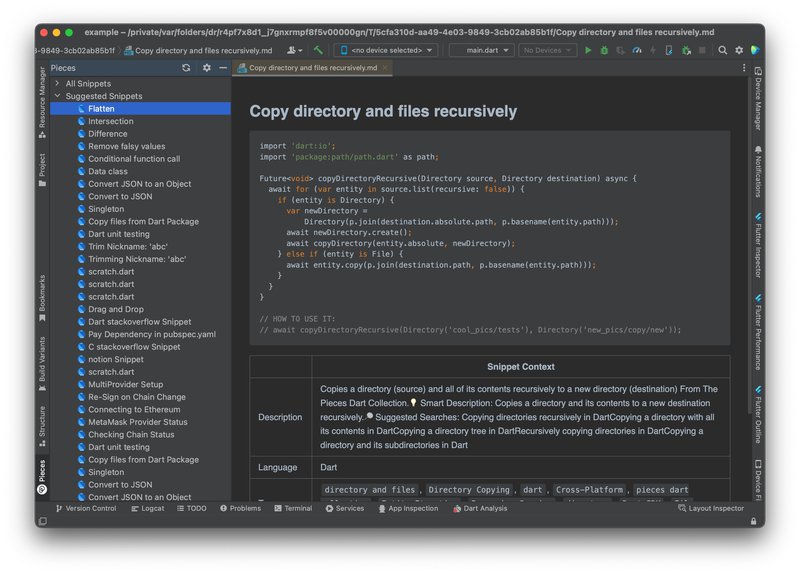Viewport: 800px width, 574px height.
Task: Open the Device Manager right side tab
Action: tap(758, 98)
